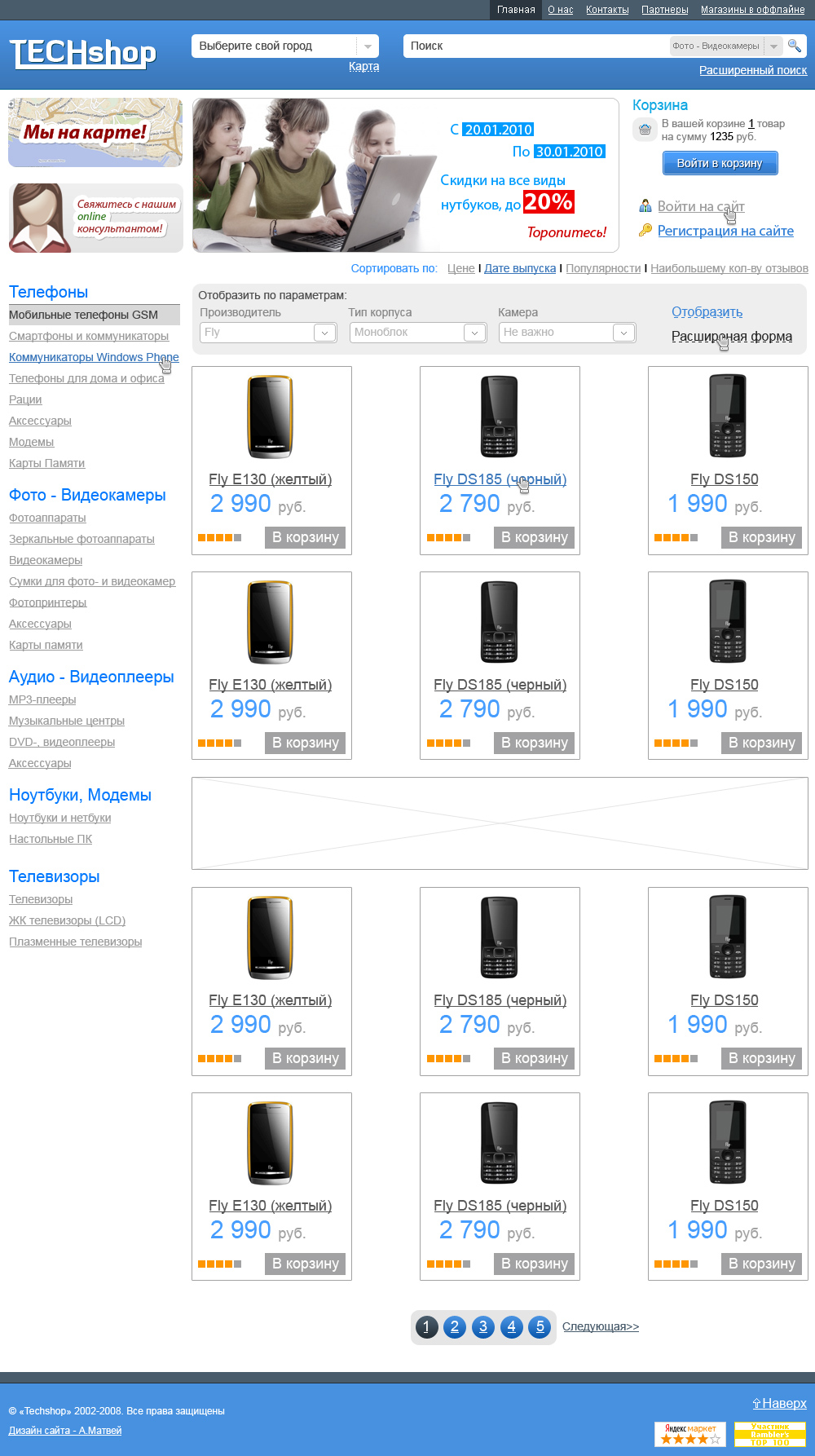Click the key icon beside registration
815x1456 pixels.
645,231
